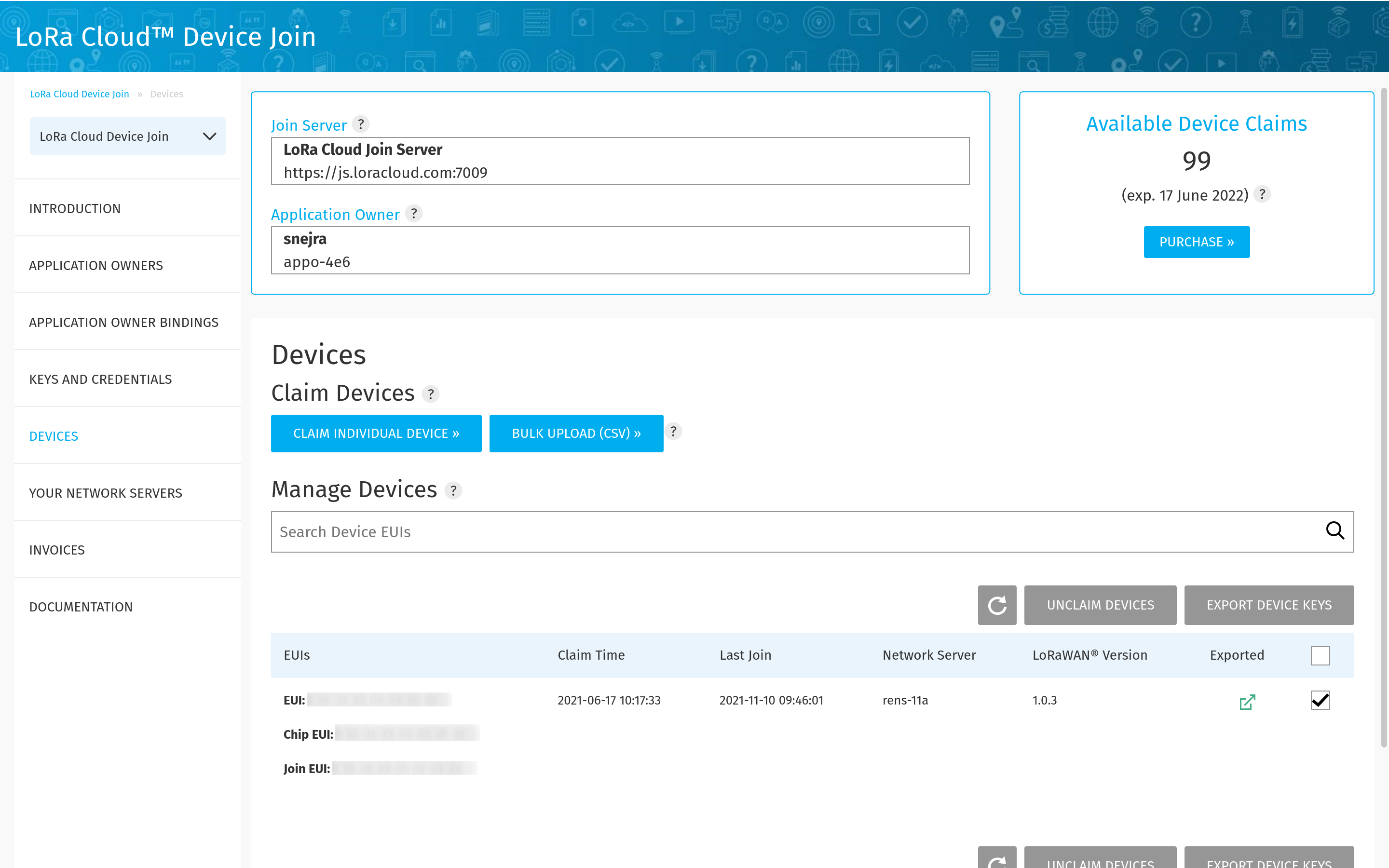1389x868 pixels.
Task: Click the Claim Devices help icon
Action: 431,394
